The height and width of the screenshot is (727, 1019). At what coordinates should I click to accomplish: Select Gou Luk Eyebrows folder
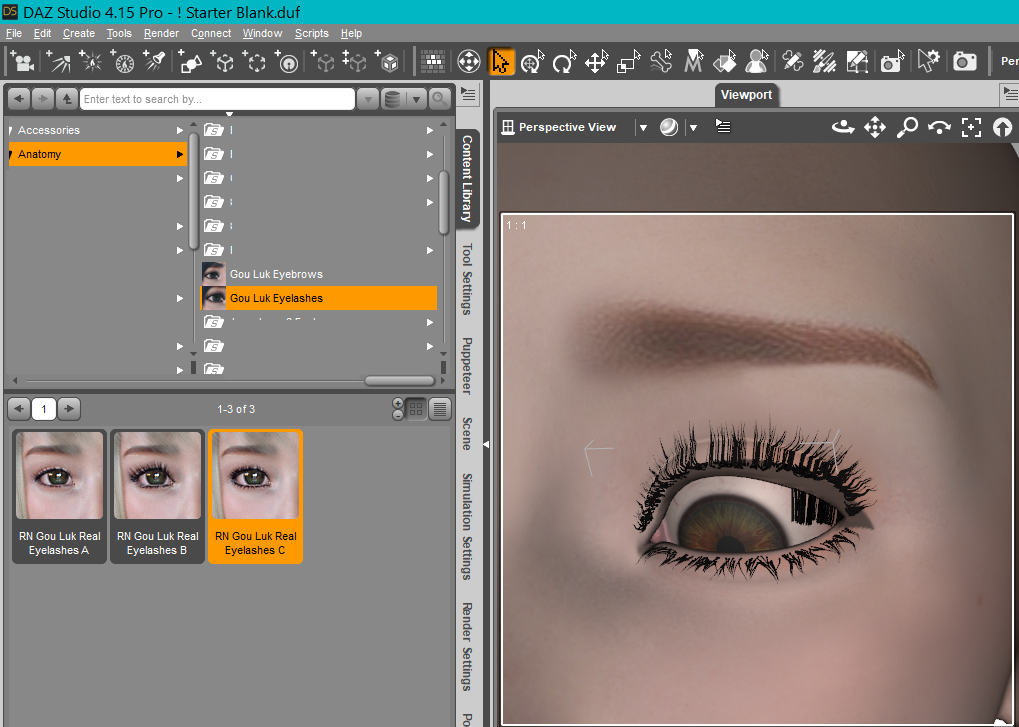tap(276, 274)
